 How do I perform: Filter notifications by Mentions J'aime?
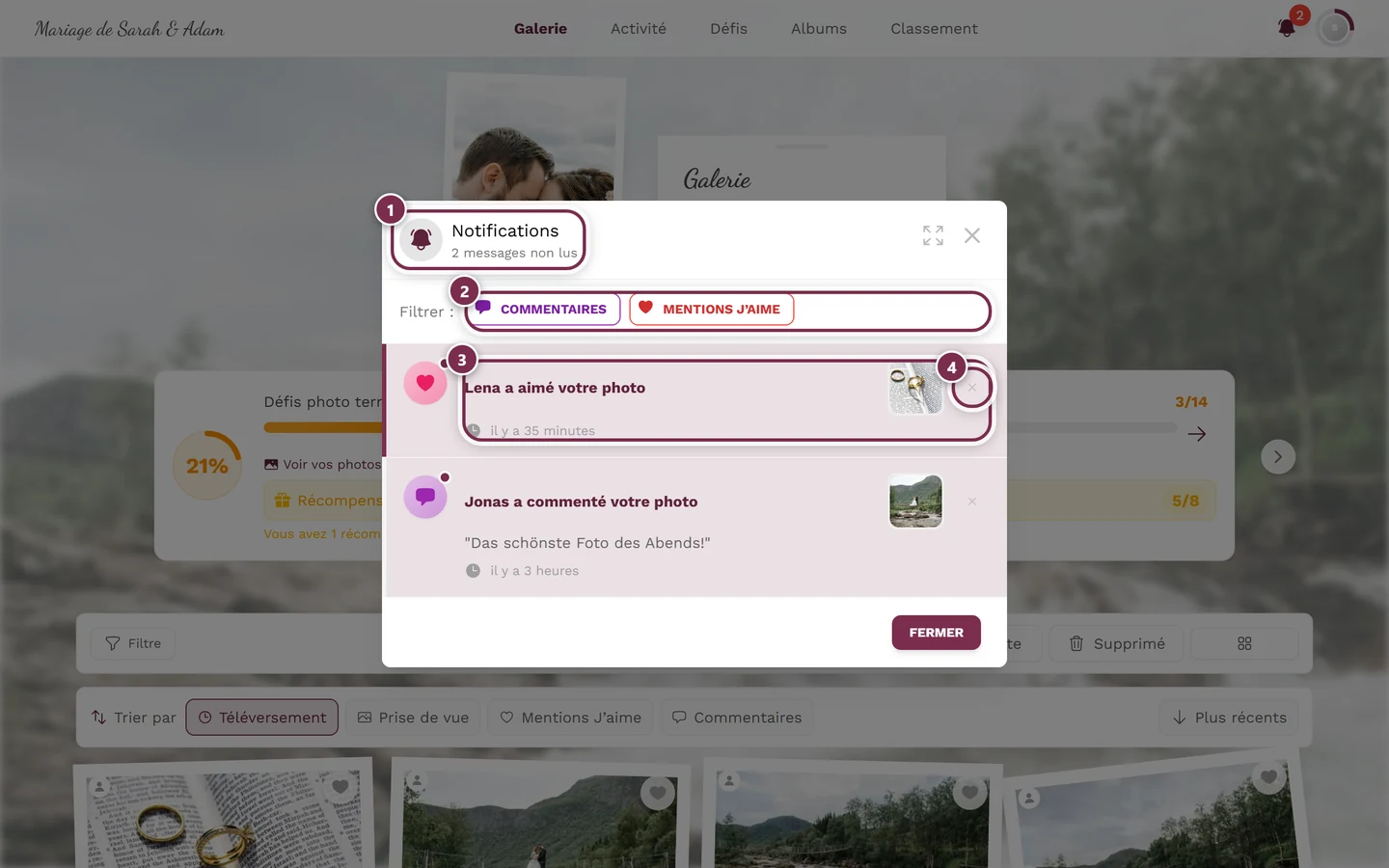click(x=712, y=309)
